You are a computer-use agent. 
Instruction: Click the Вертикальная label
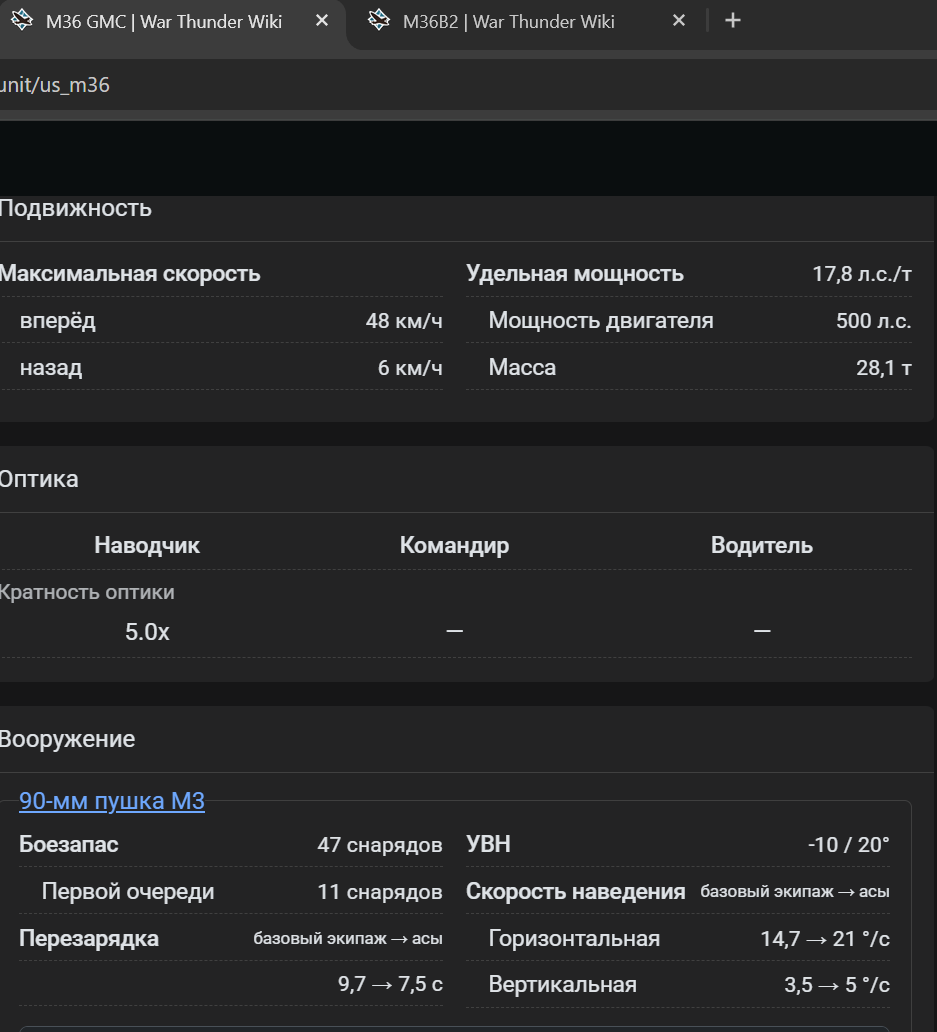[563, 984]
